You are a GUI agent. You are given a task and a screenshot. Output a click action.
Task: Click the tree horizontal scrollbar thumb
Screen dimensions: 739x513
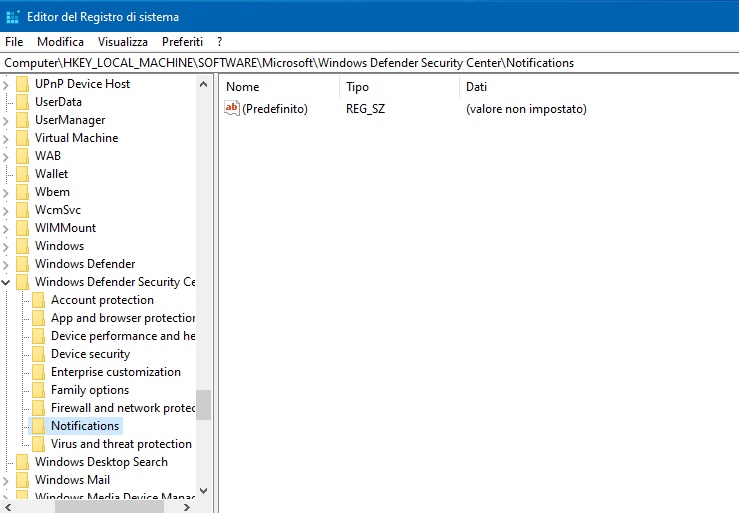(x=109, y=507)
